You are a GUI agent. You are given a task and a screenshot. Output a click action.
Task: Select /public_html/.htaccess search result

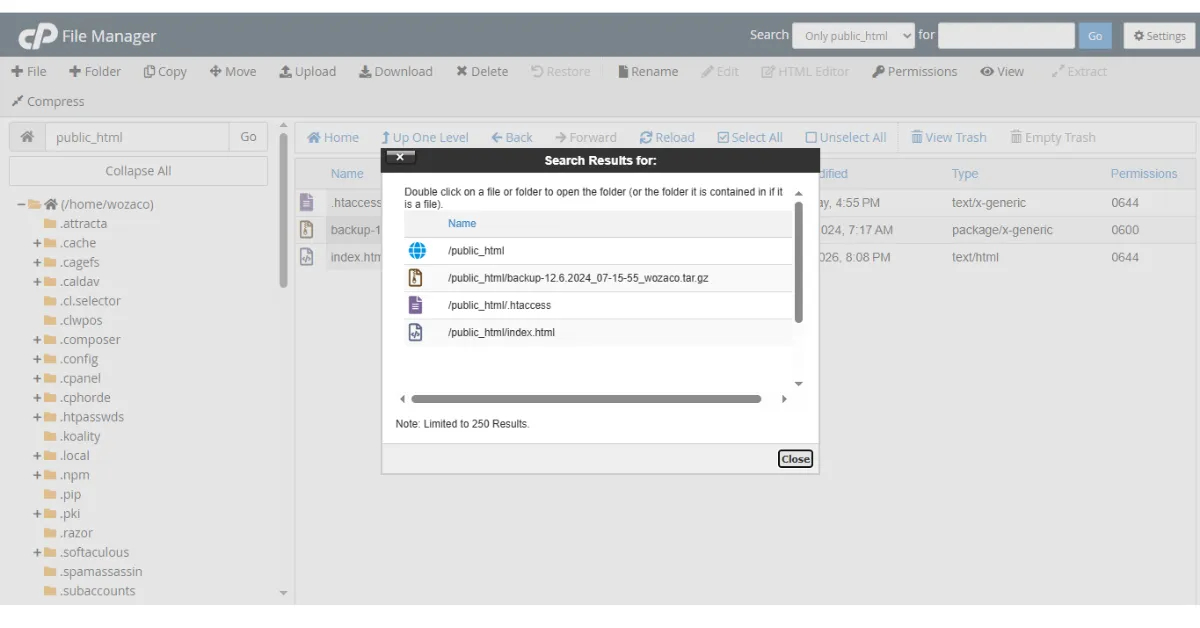(x=499, y=305)
